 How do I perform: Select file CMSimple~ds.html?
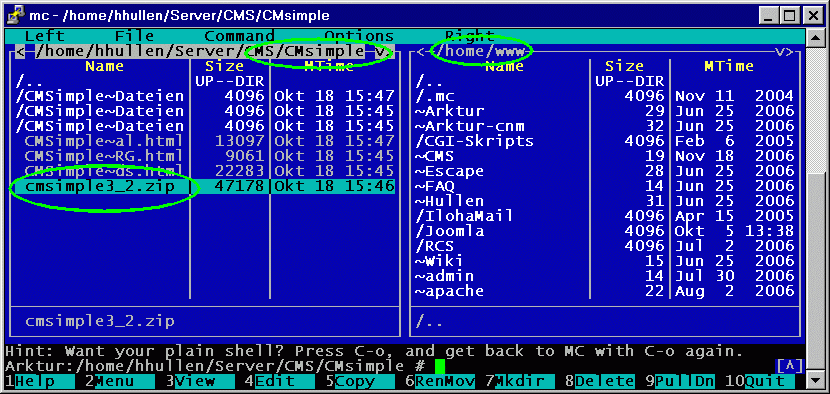pos(204,171)
